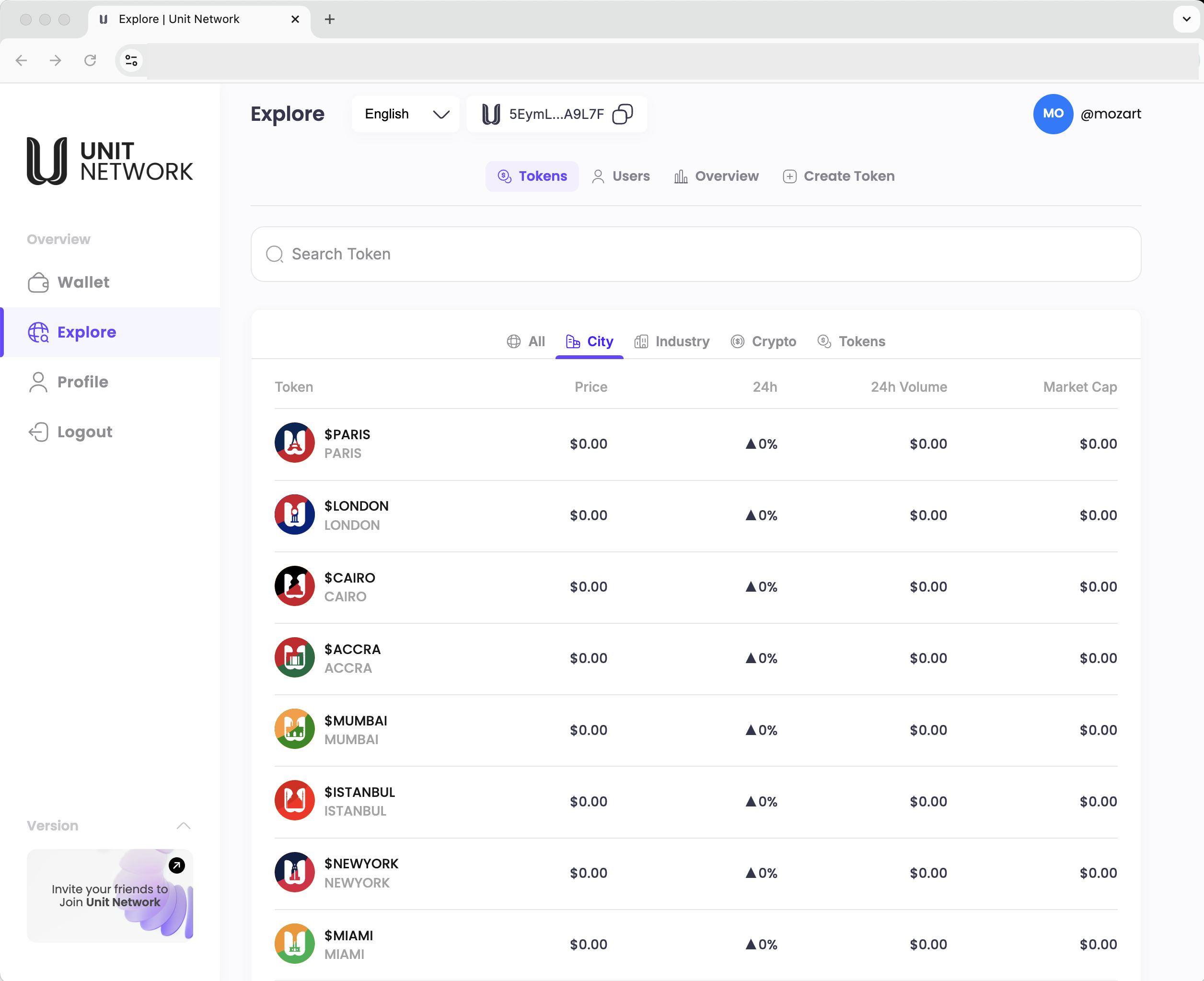
Task: Switch to the Users tab
Action: 621,176
